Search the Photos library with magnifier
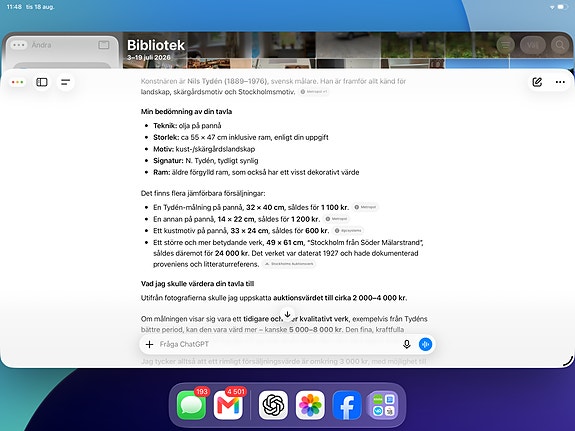 tap(560, 45)
